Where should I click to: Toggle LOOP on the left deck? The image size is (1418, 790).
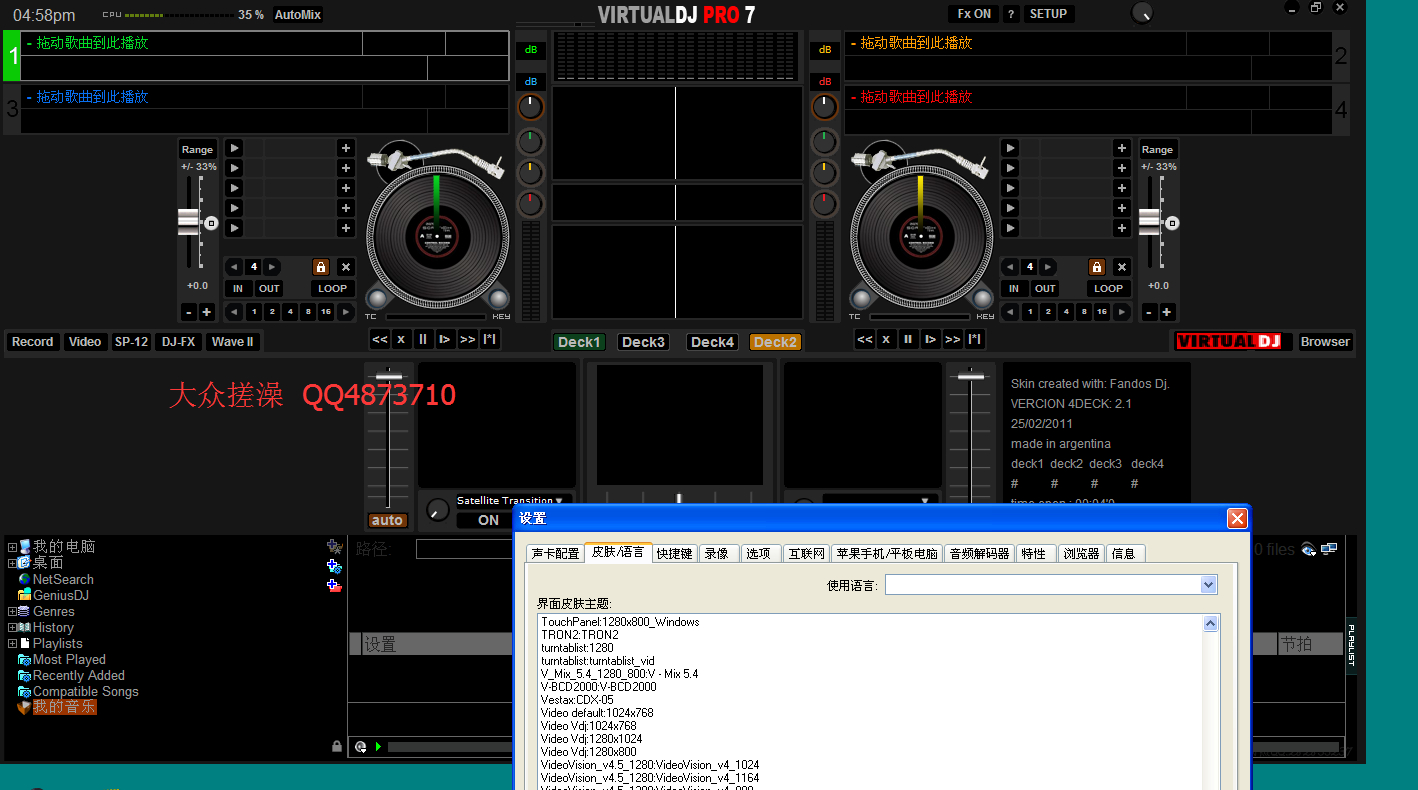(333, 288)
